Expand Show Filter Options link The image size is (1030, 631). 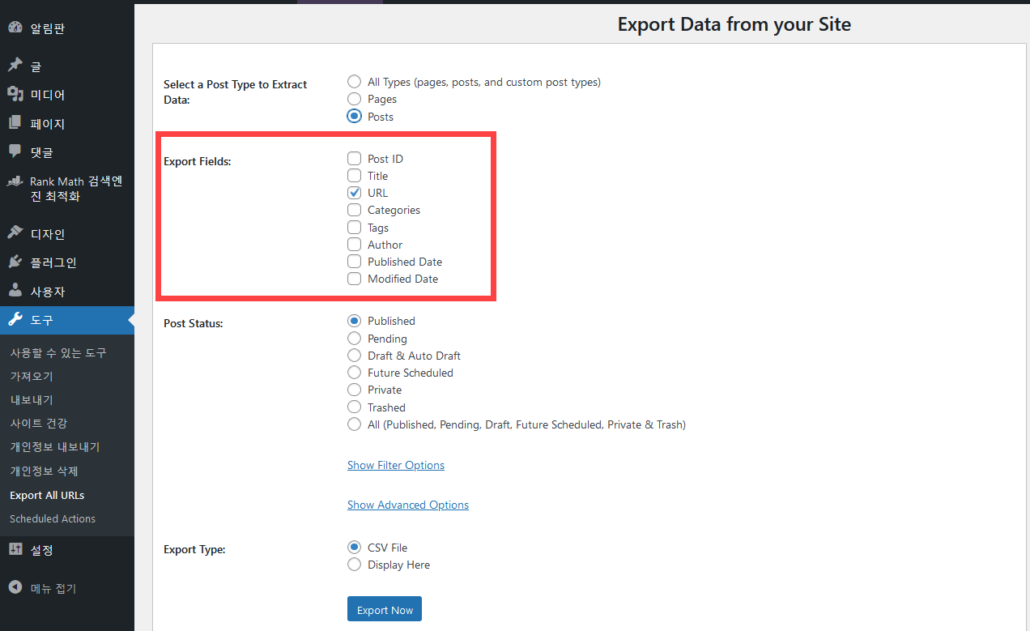[x=395, y=465]
